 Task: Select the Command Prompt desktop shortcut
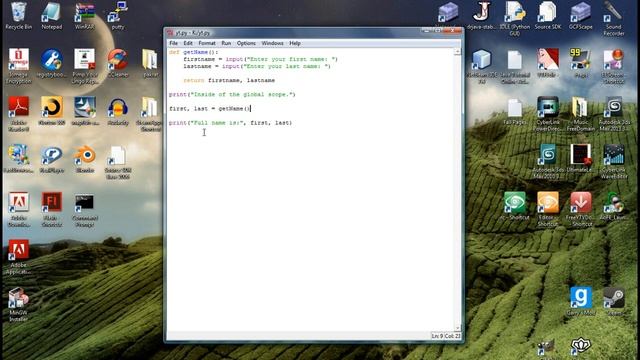[84, 209]
